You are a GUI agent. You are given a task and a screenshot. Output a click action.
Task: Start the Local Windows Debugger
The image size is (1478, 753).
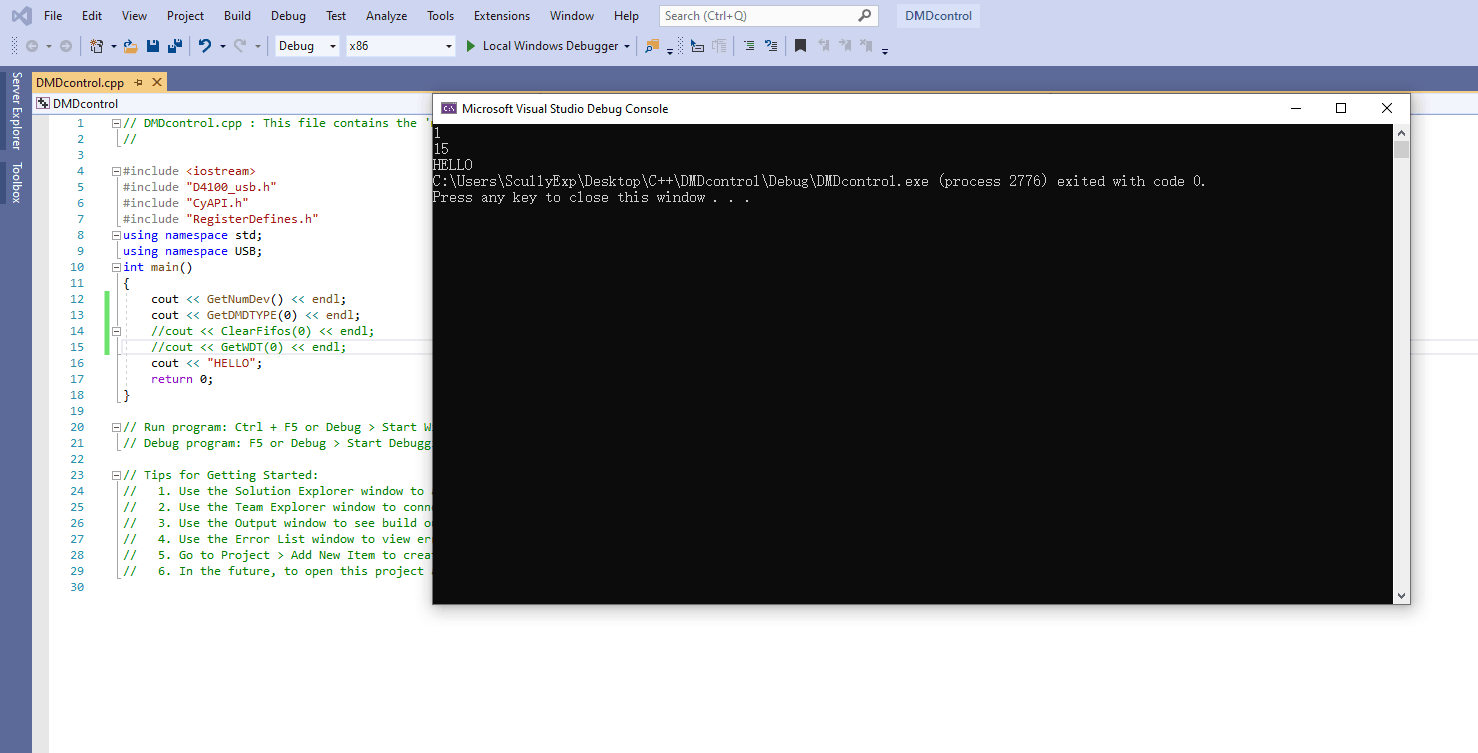(545, 46)
